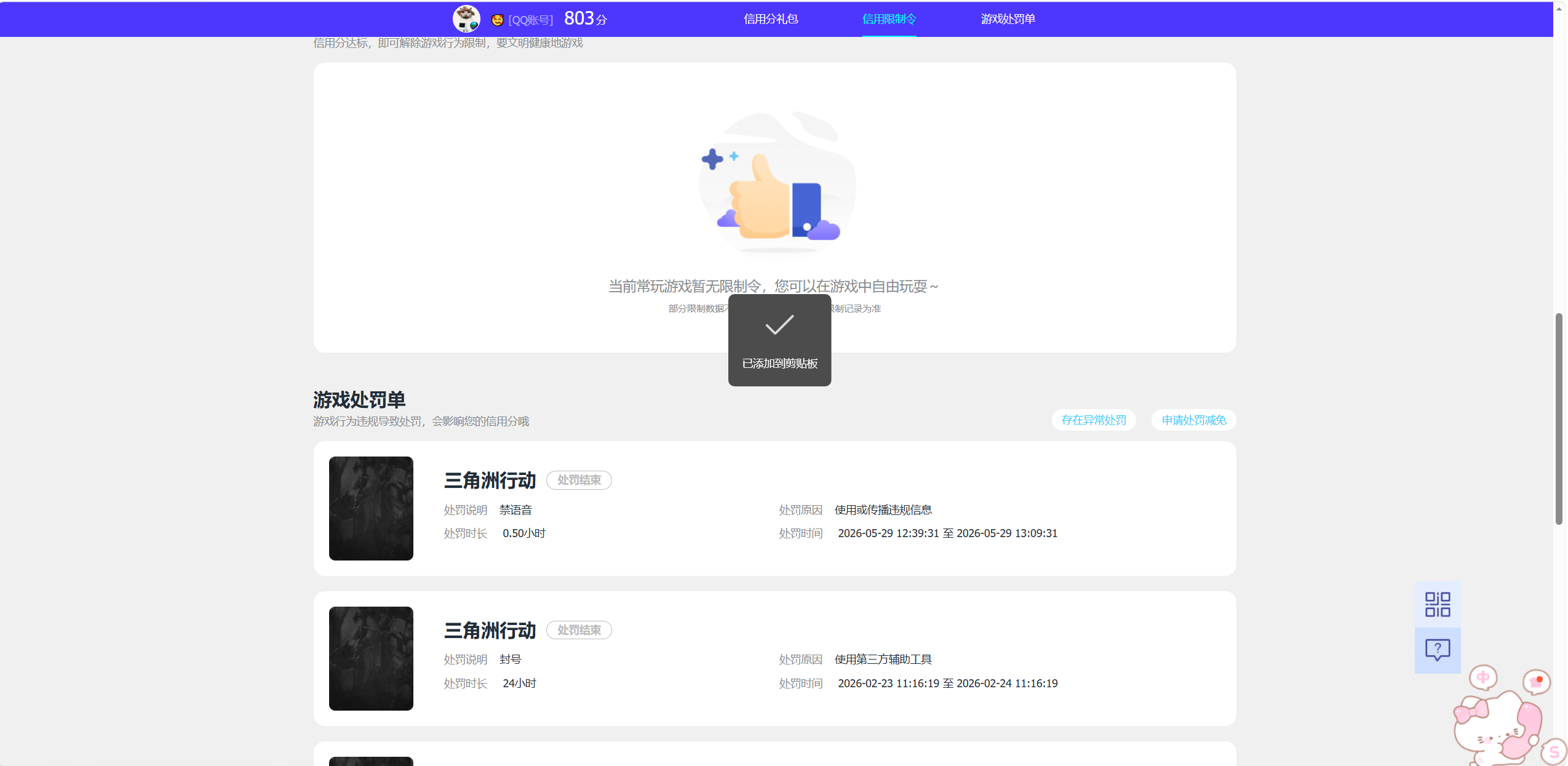Select the 信用限制令 tab
The width and height of the screenshot is (1568, 766).
(889, 19)
